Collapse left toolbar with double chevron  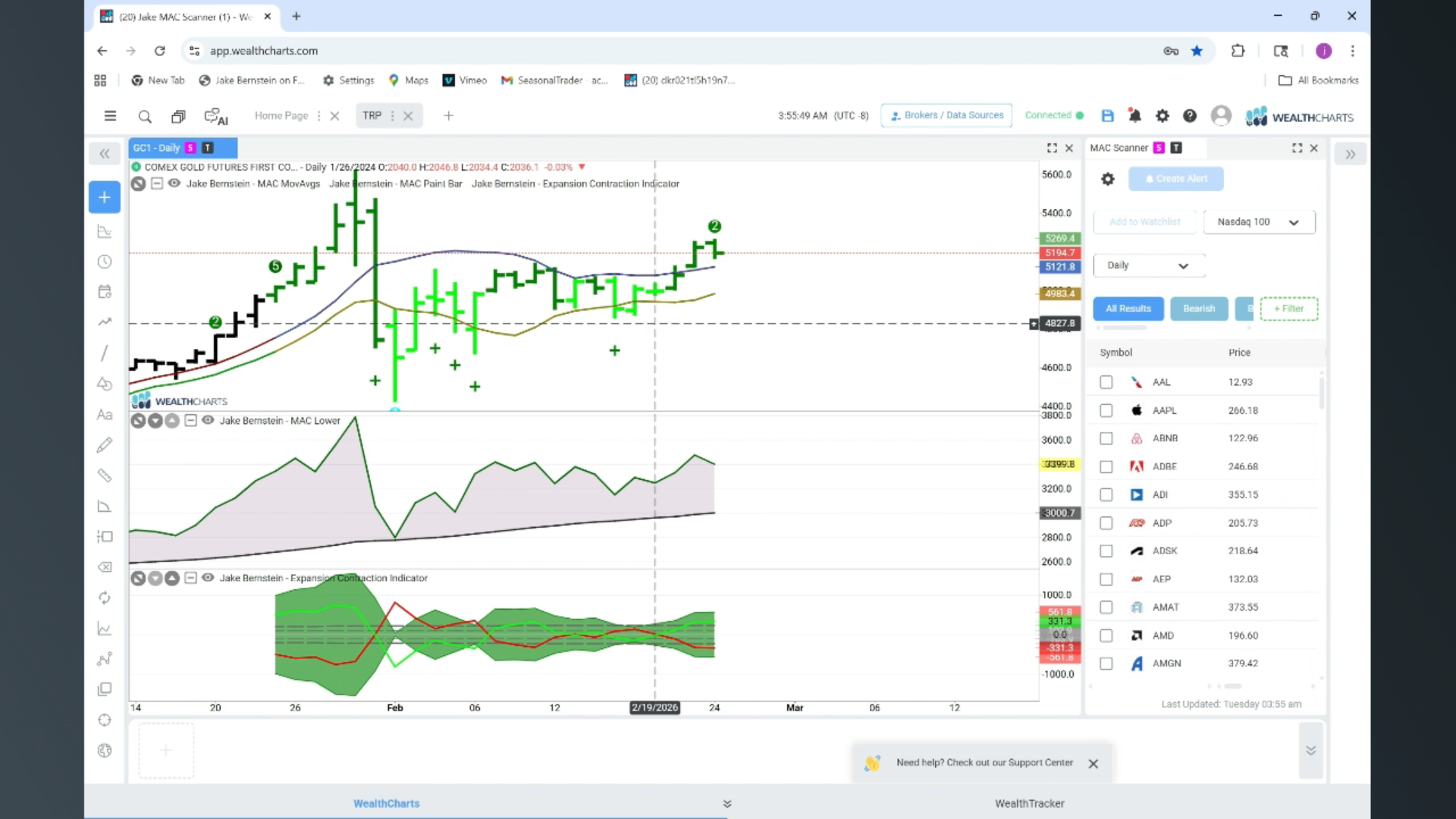coord(105,154)
